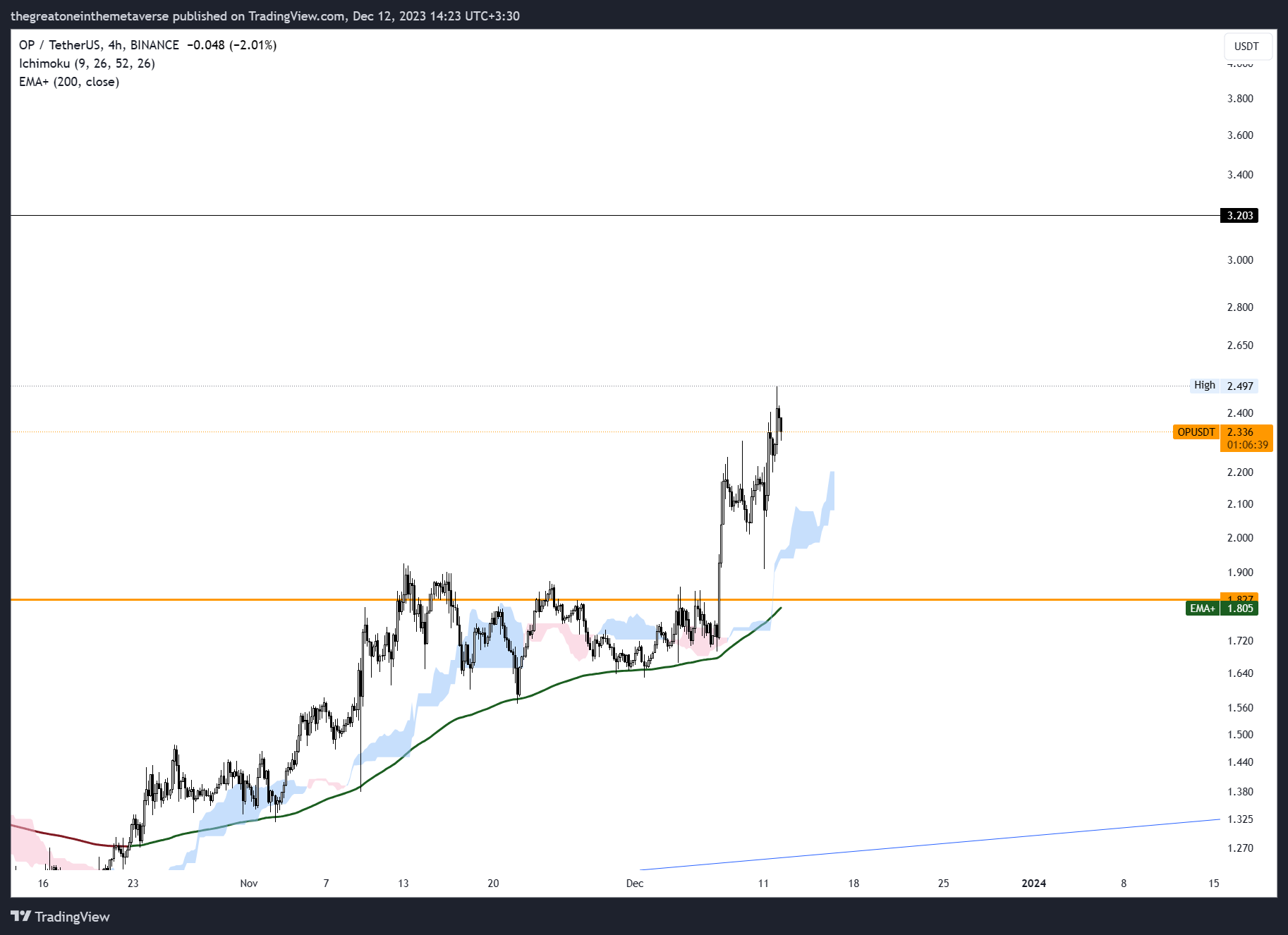Click the 1.325 price axis label
Image resolution: width=1288 pixels, height=935 pixels.
coord(1240,819)
